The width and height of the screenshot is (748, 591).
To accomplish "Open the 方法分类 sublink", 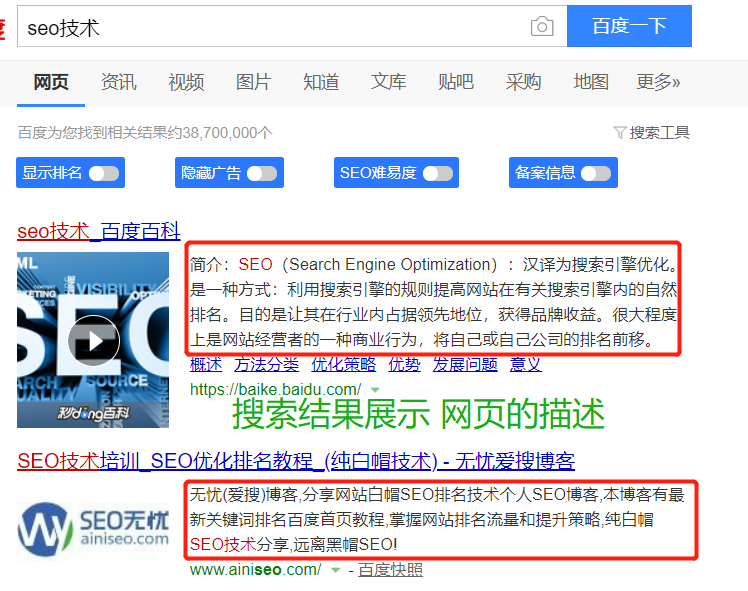I will coord(267,364).
